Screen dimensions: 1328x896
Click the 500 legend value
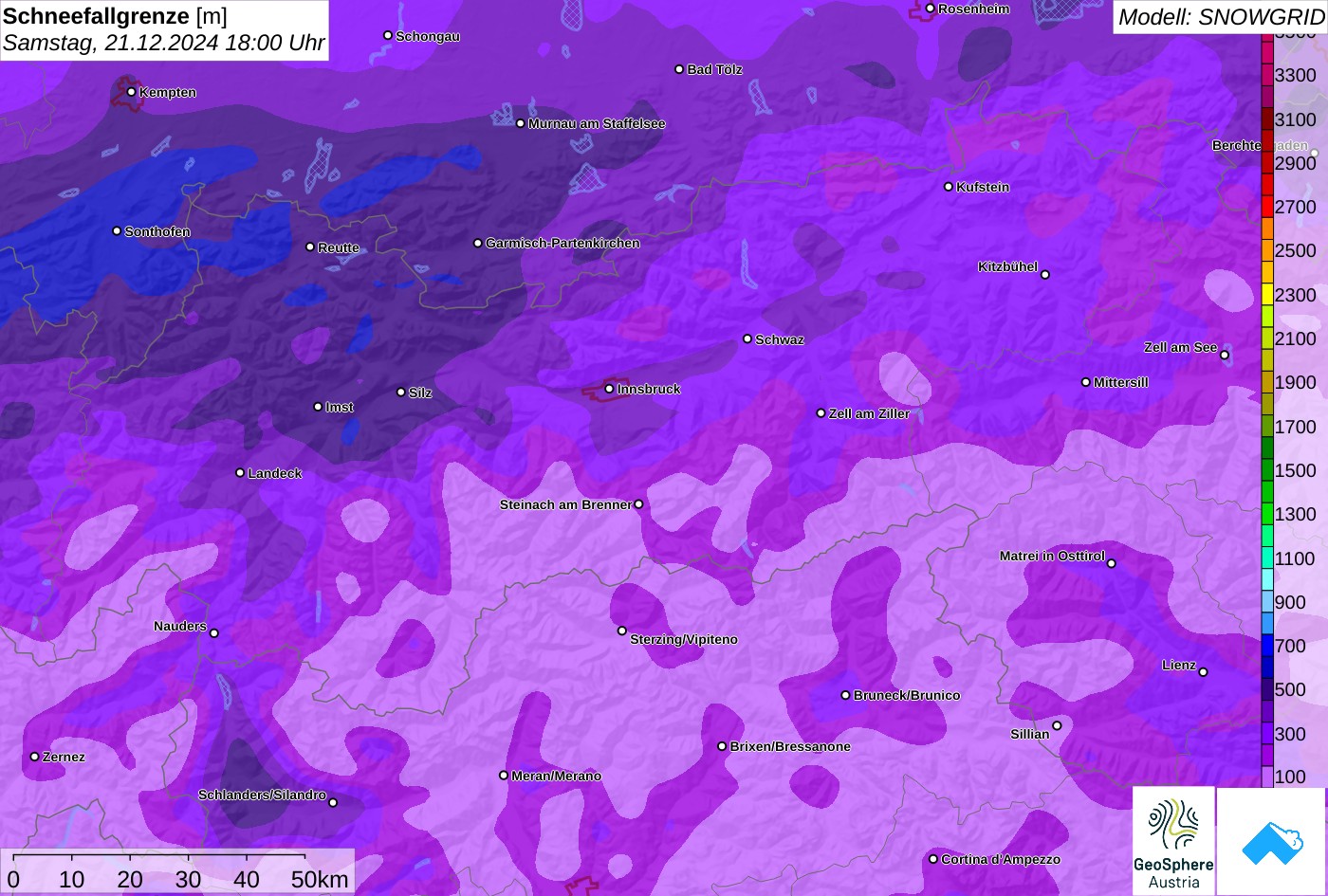click(x=1290, y=689)
